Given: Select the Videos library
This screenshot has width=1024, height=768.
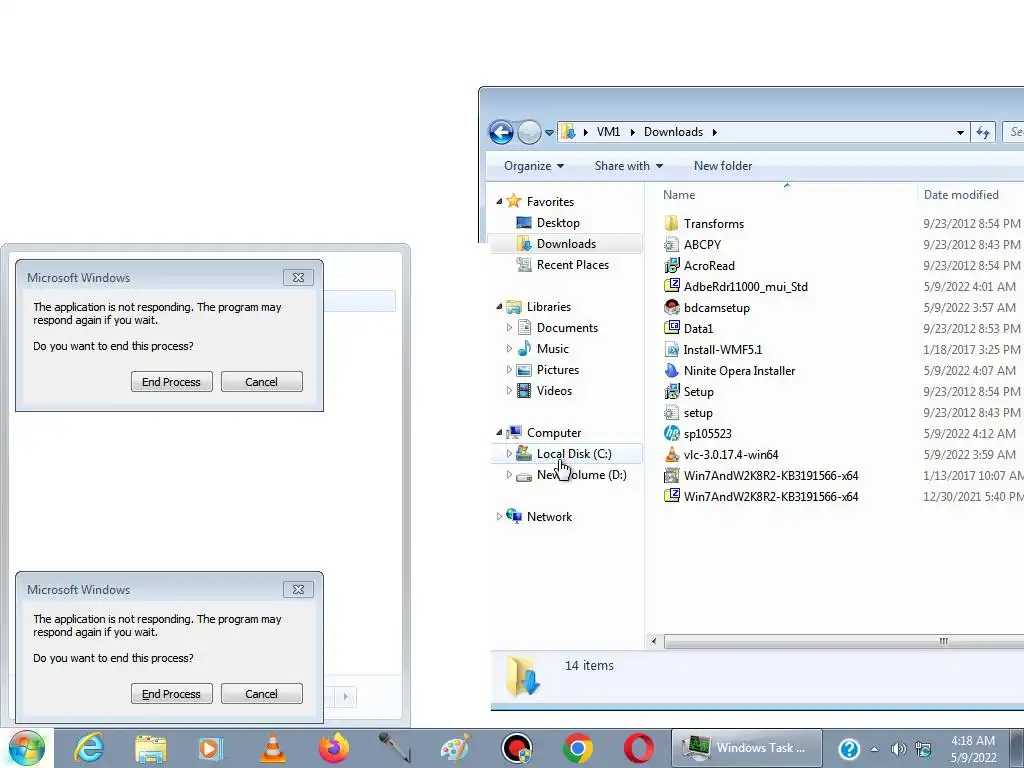Looking at the screenshot, I should (554, 391).
